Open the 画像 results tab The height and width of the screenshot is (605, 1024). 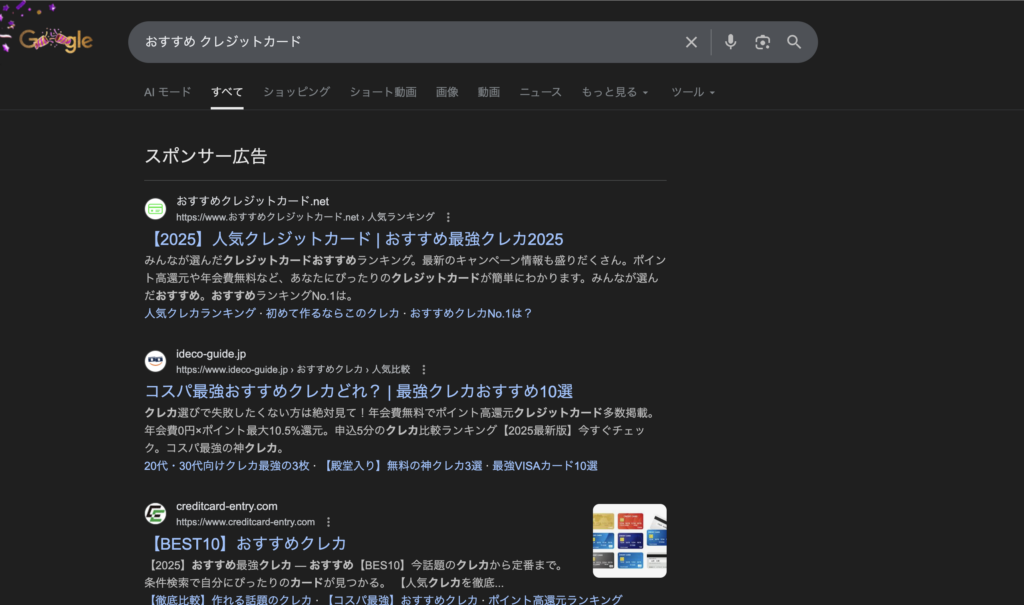447,92
